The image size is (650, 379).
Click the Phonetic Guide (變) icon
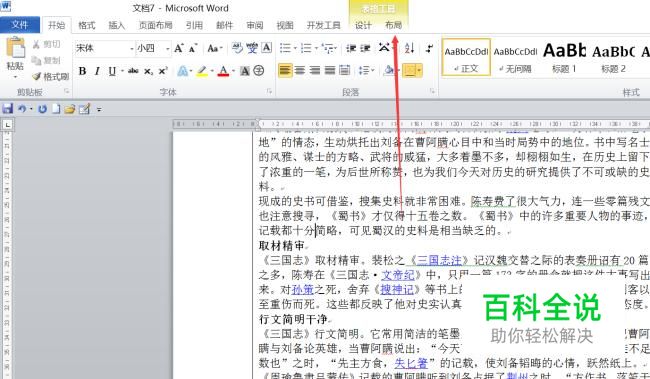tap(252, 48)
